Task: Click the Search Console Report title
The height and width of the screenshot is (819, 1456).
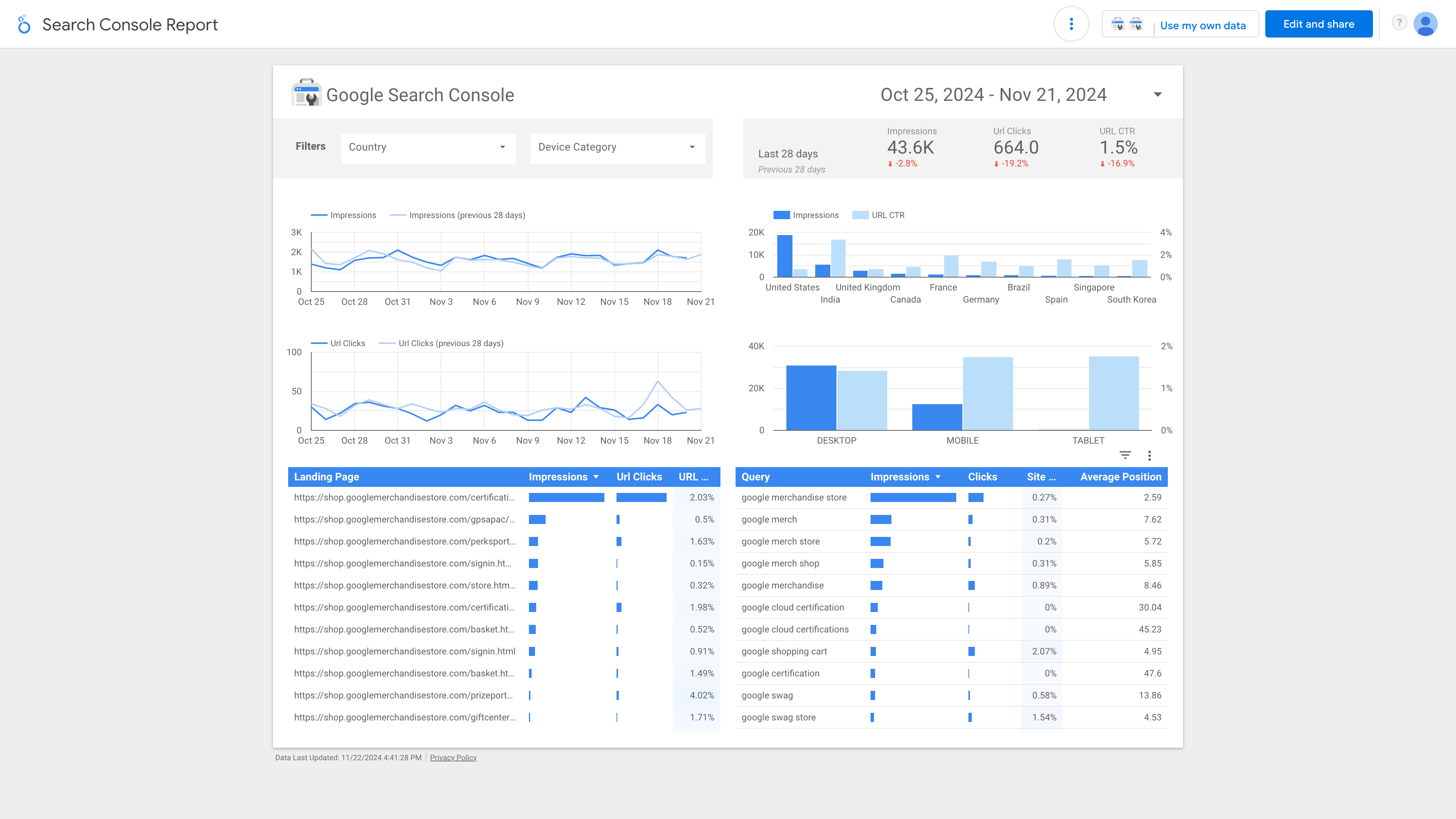Action: [130, 24]
